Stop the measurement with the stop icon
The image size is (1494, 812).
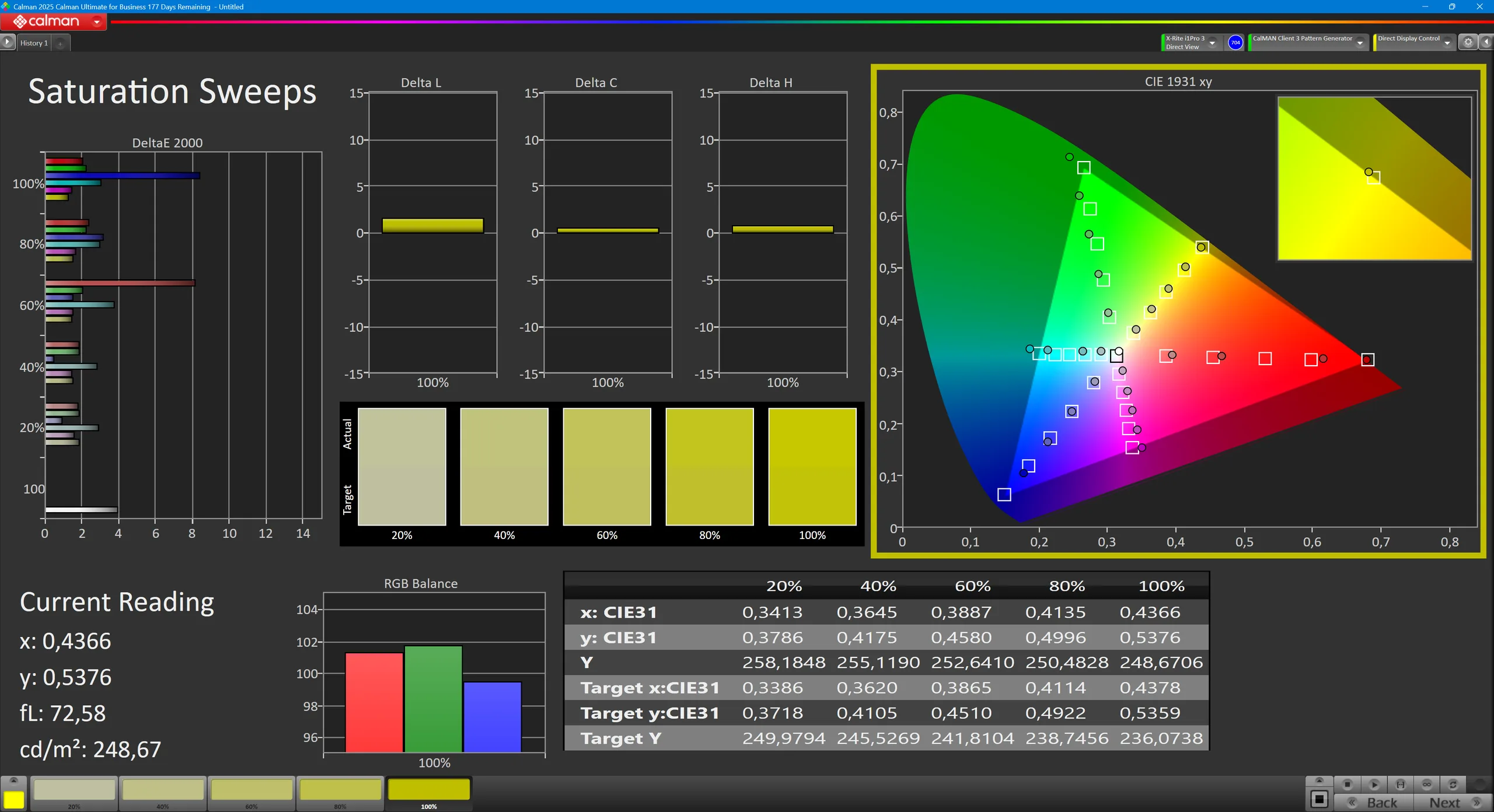click(x=1347, y=785)
